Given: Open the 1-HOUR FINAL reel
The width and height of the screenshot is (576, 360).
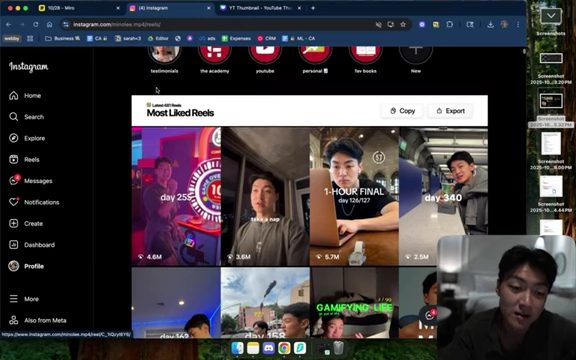Looking at the screenshot, I should [x=354, y=196].
